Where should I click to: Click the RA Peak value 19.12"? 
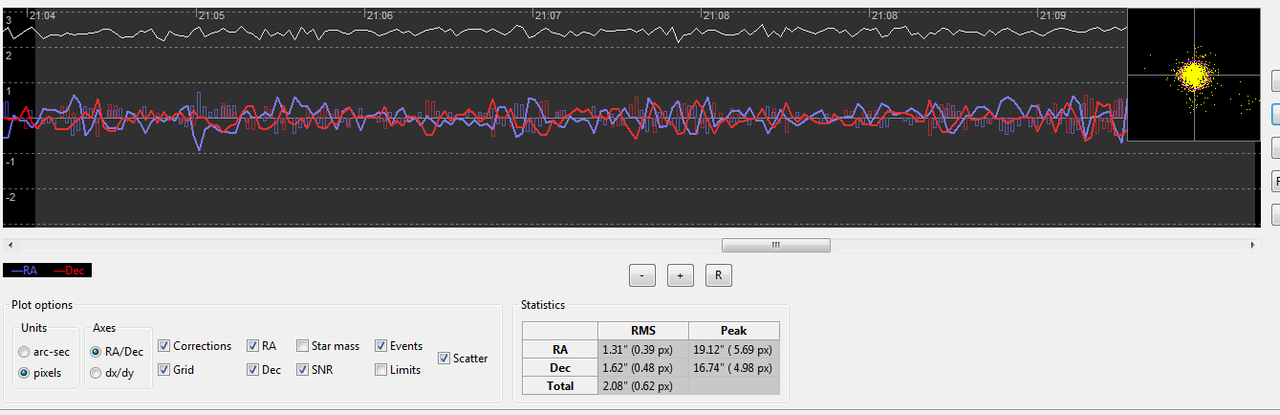pos(733,349)
